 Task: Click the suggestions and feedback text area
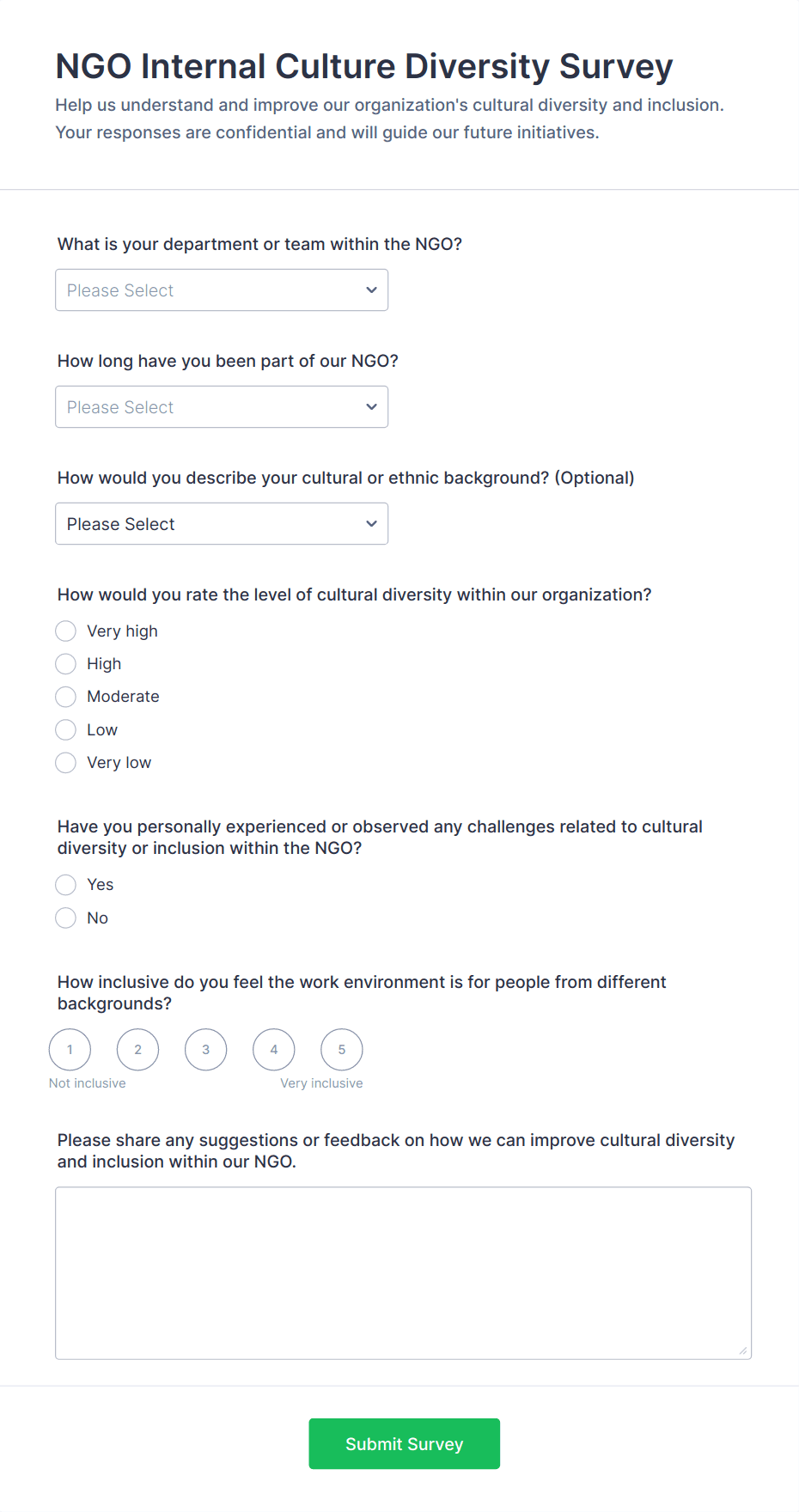click(403, 1273)
